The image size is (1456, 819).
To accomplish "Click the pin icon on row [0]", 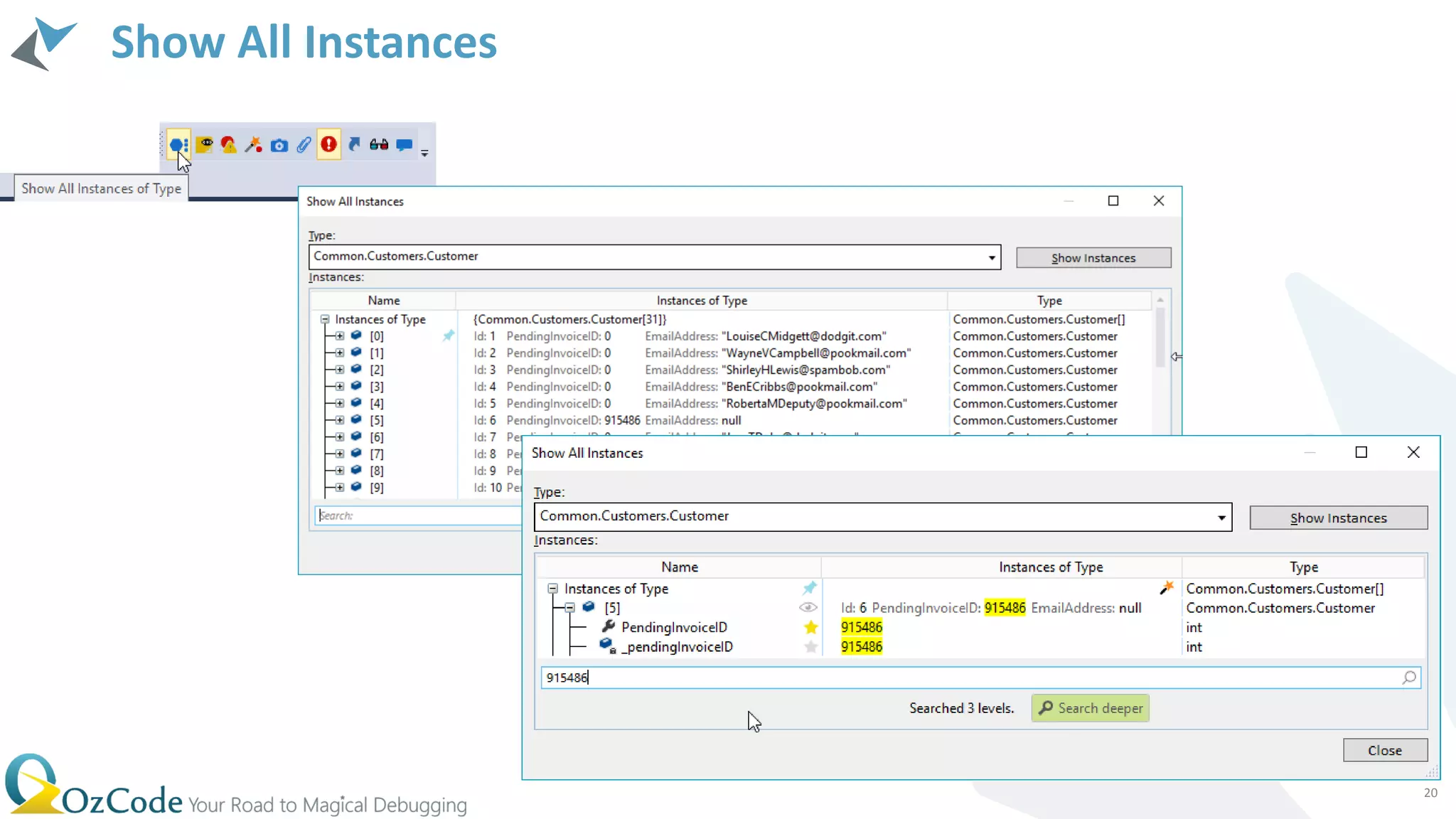I will [x=448, y=336].
